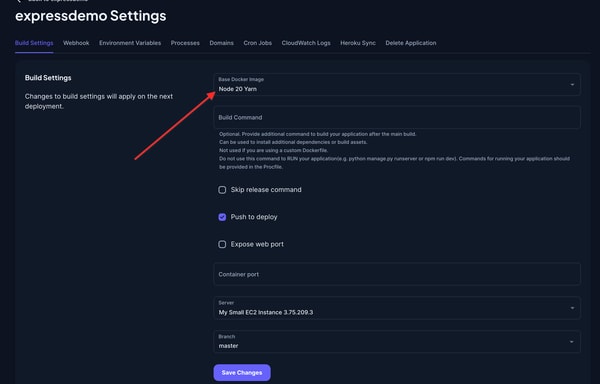Screen dimensions: 600x384
Task: Click the "expressdemo Settings" heading
Action: (91, 16)
